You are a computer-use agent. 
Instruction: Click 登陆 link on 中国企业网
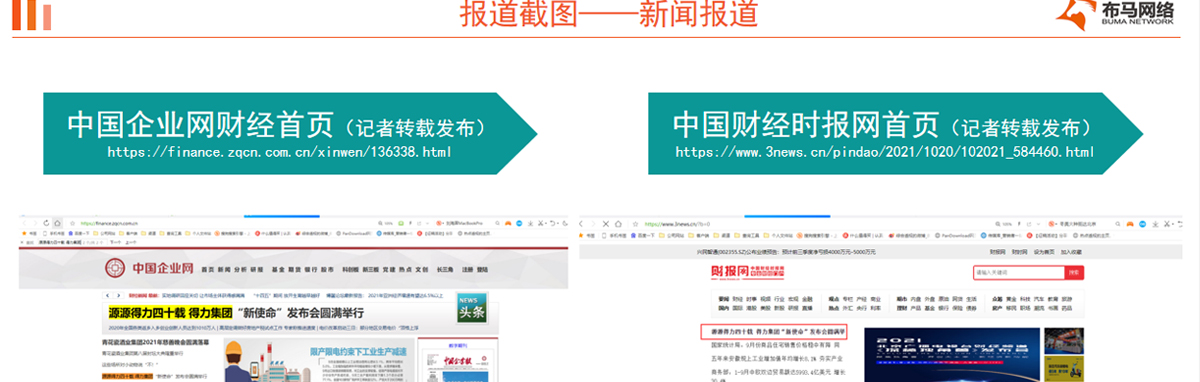coord(483,269)
